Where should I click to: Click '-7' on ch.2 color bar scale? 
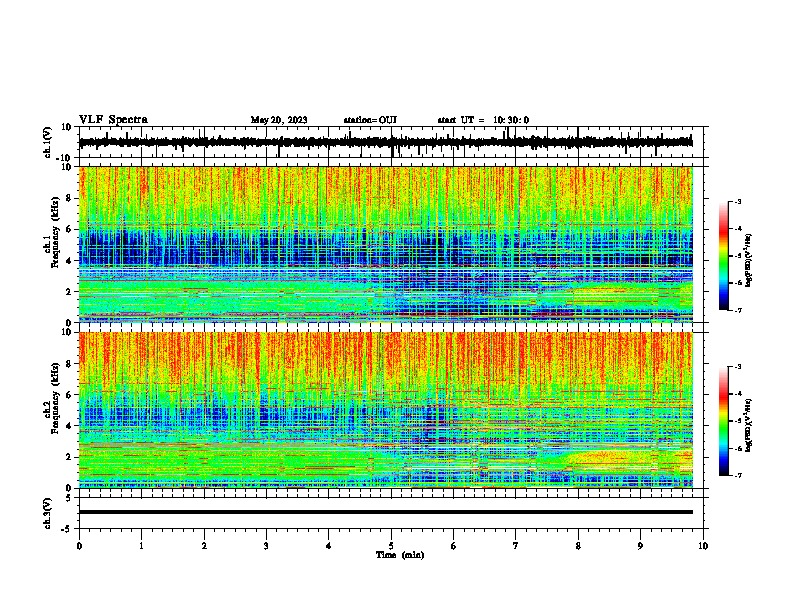coord(738,475)
